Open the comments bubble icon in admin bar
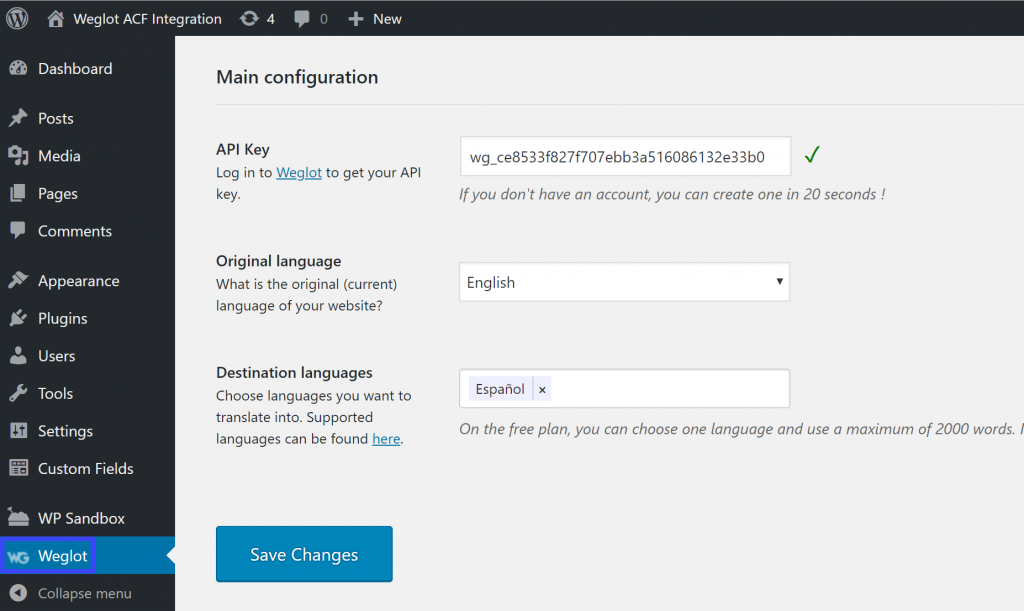The height and width of the screenshot is (611, 1024). click(302, 19)
